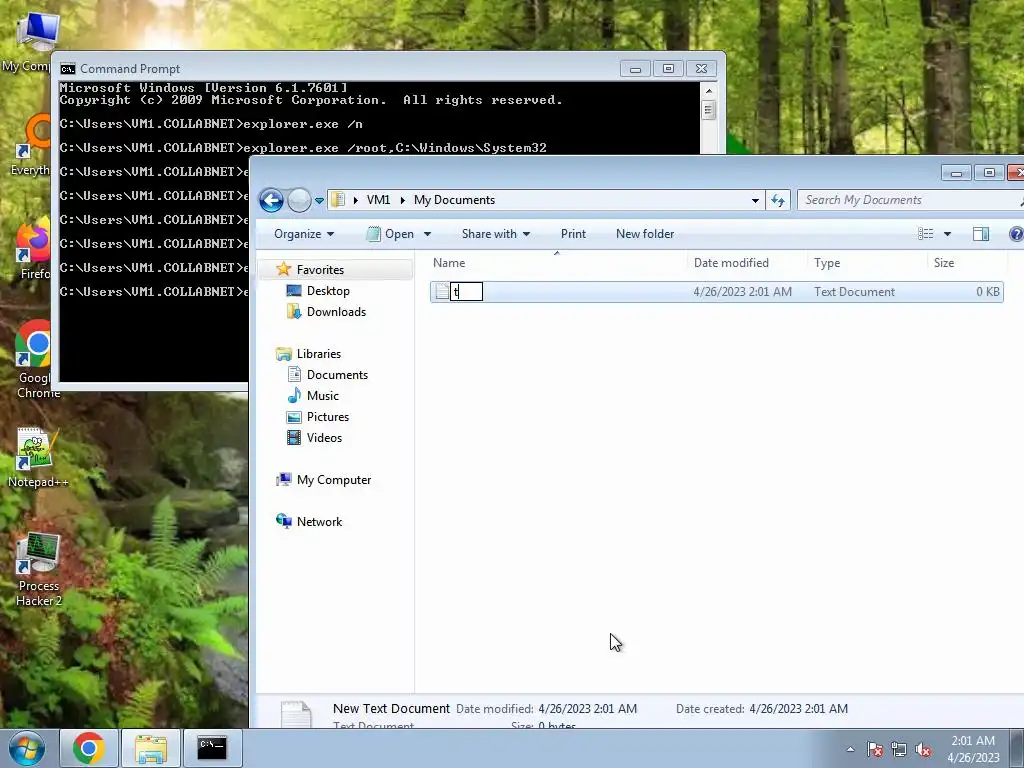Create a New folder from toolbar

645,234
